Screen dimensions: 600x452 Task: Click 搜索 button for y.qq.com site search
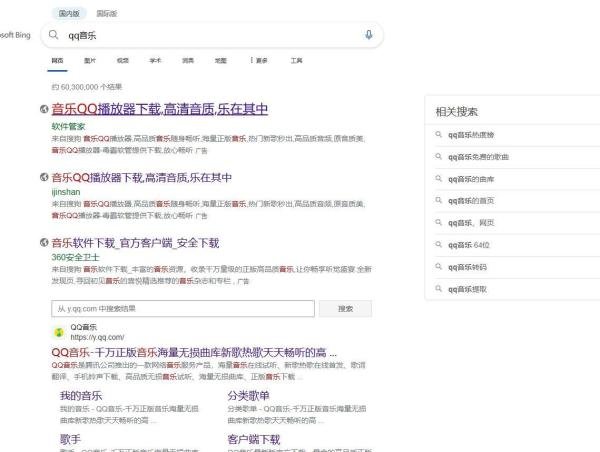345,308
